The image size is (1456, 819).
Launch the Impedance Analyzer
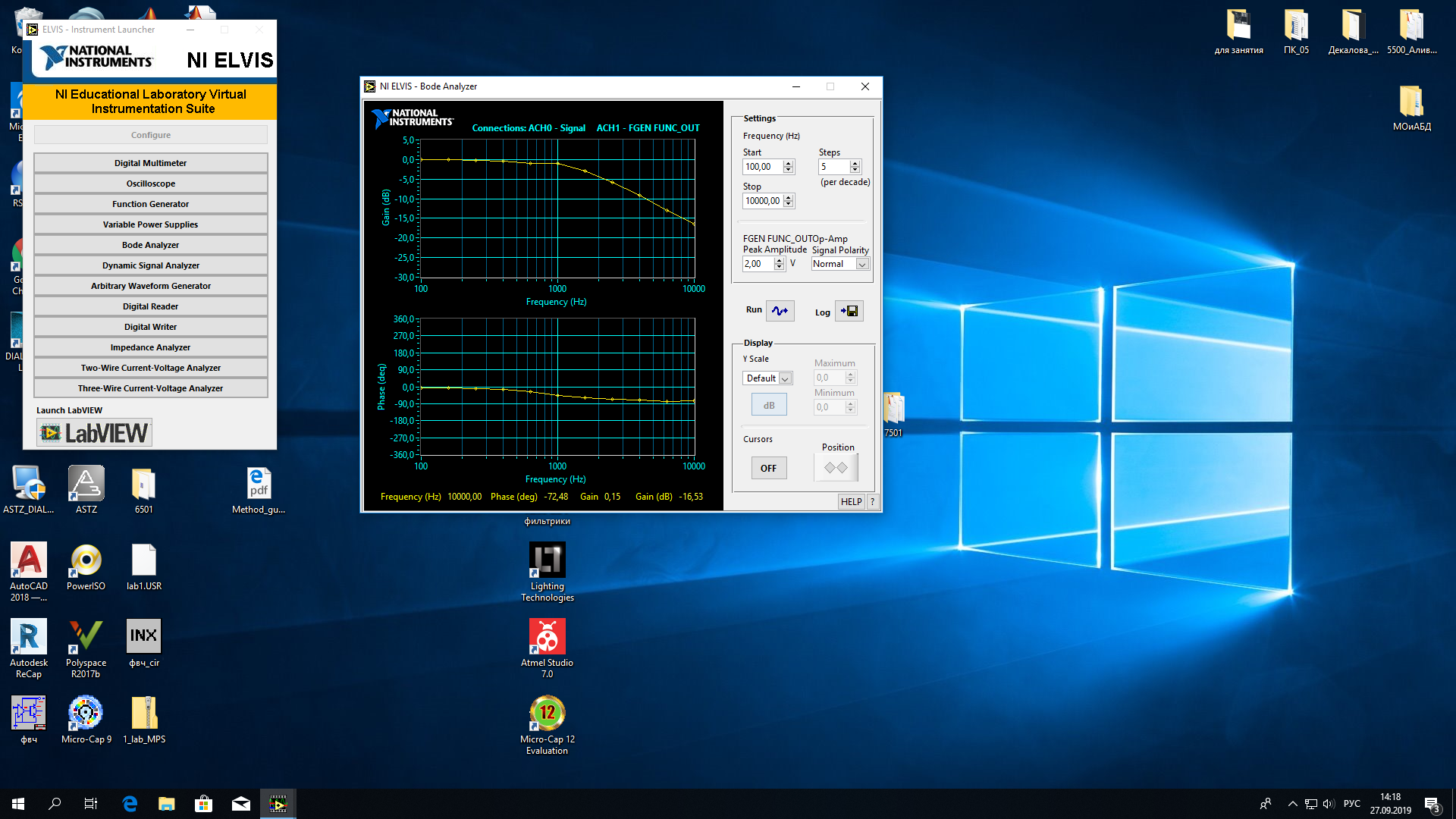coord(151,347)
